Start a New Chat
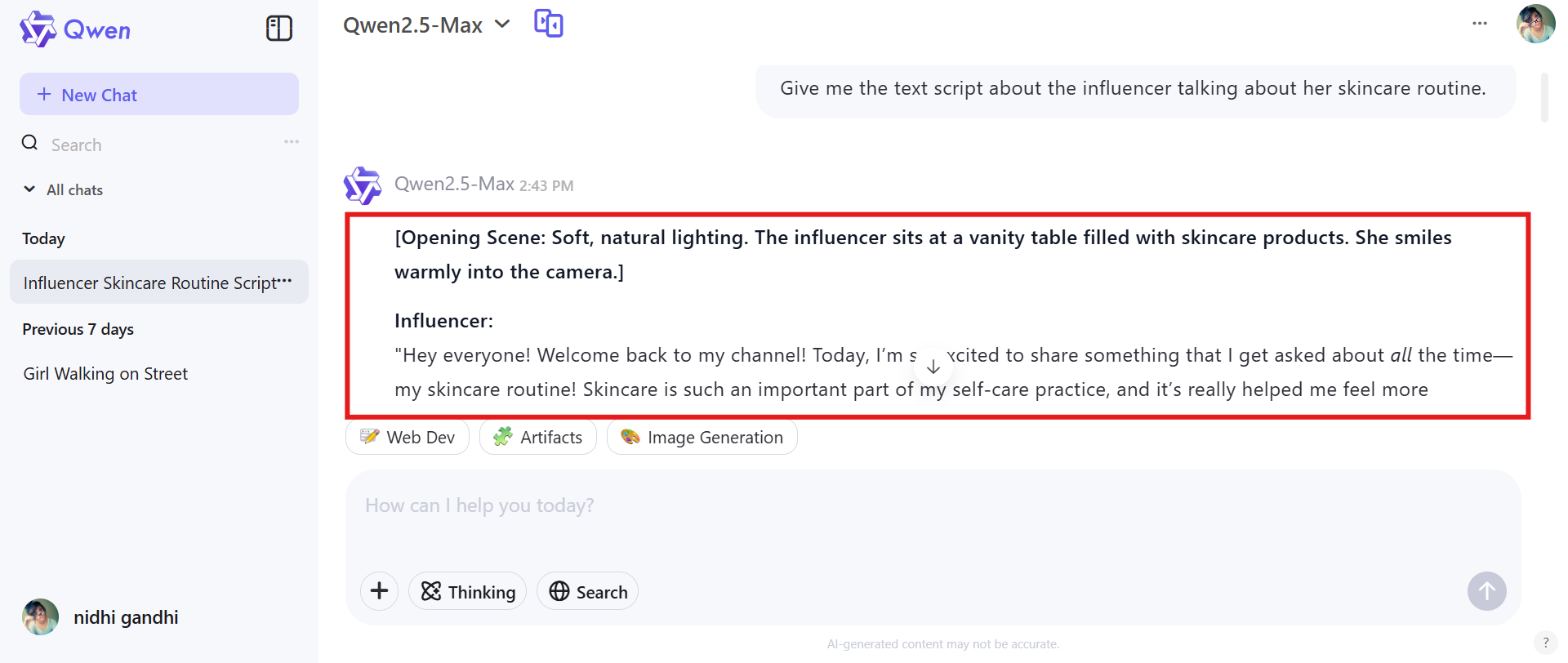Viewport: 1568px width, 663px height. [x=159, y=95]
